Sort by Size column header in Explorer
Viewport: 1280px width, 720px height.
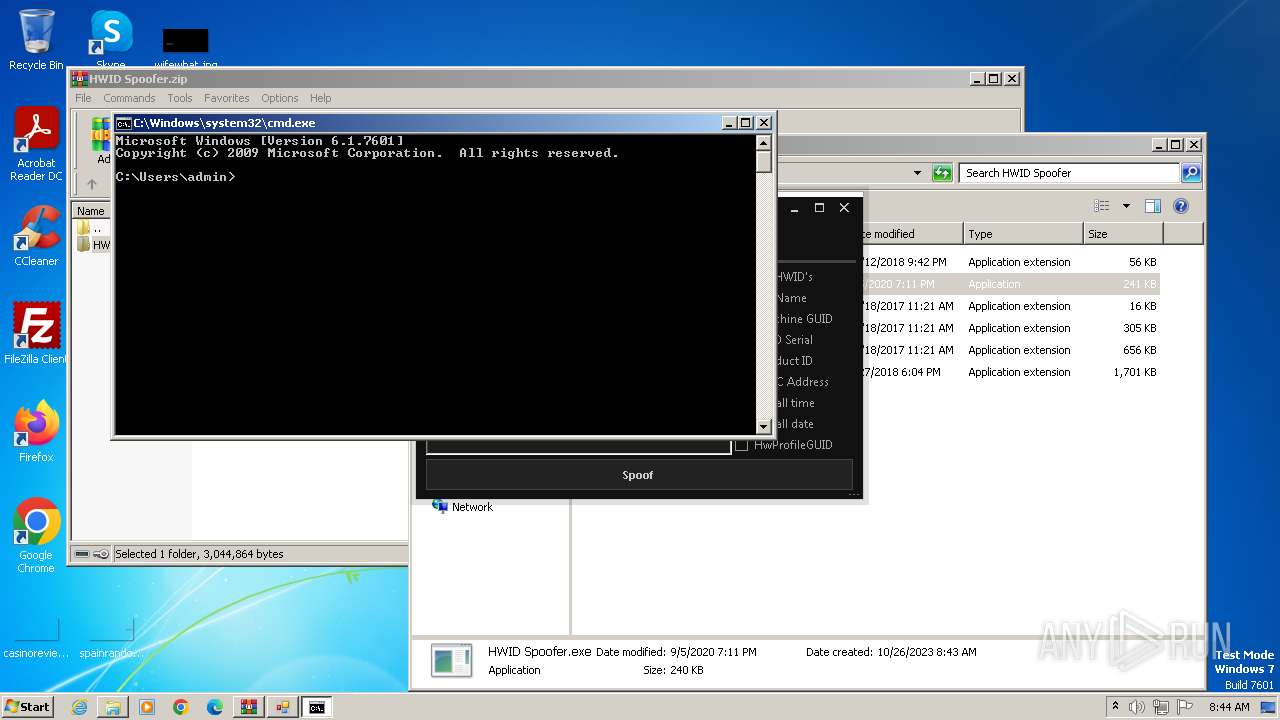(x=1123, y=234)
